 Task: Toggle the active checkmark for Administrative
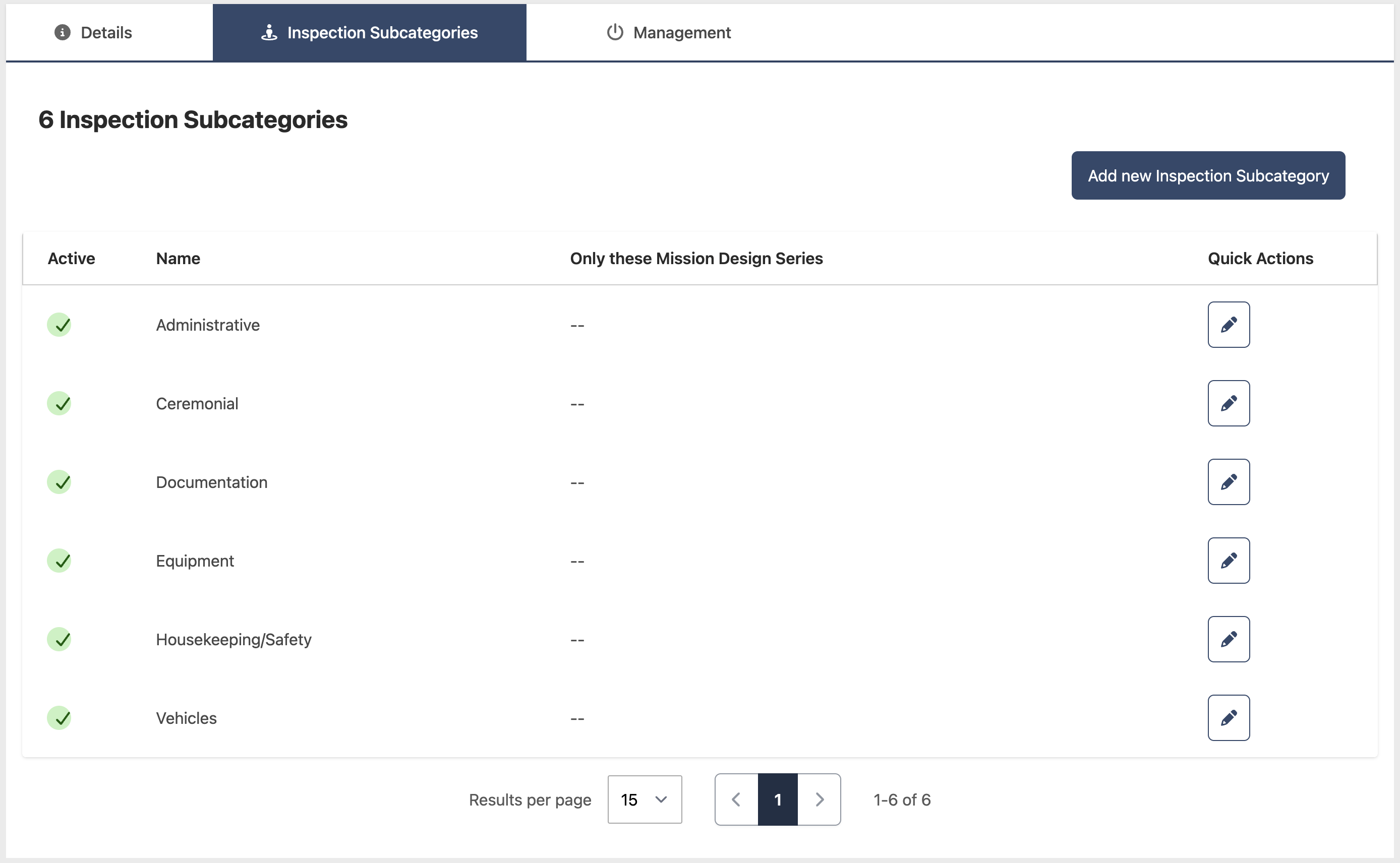click(59, 325)
